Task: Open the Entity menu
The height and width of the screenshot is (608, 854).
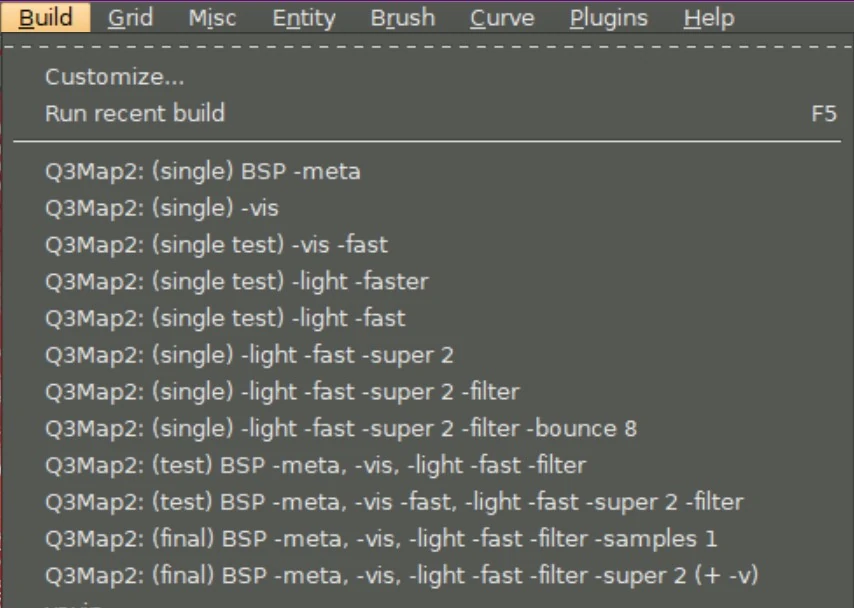Action: click(304, 18)
